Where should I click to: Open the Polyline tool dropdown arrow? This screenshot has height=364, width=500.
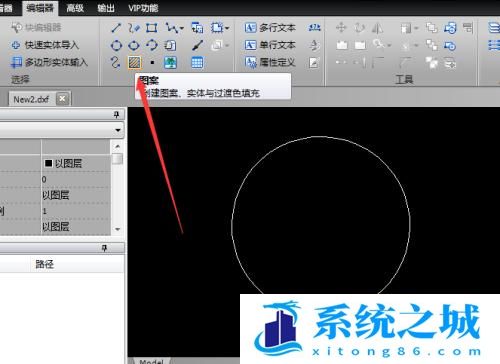[182, 28]
